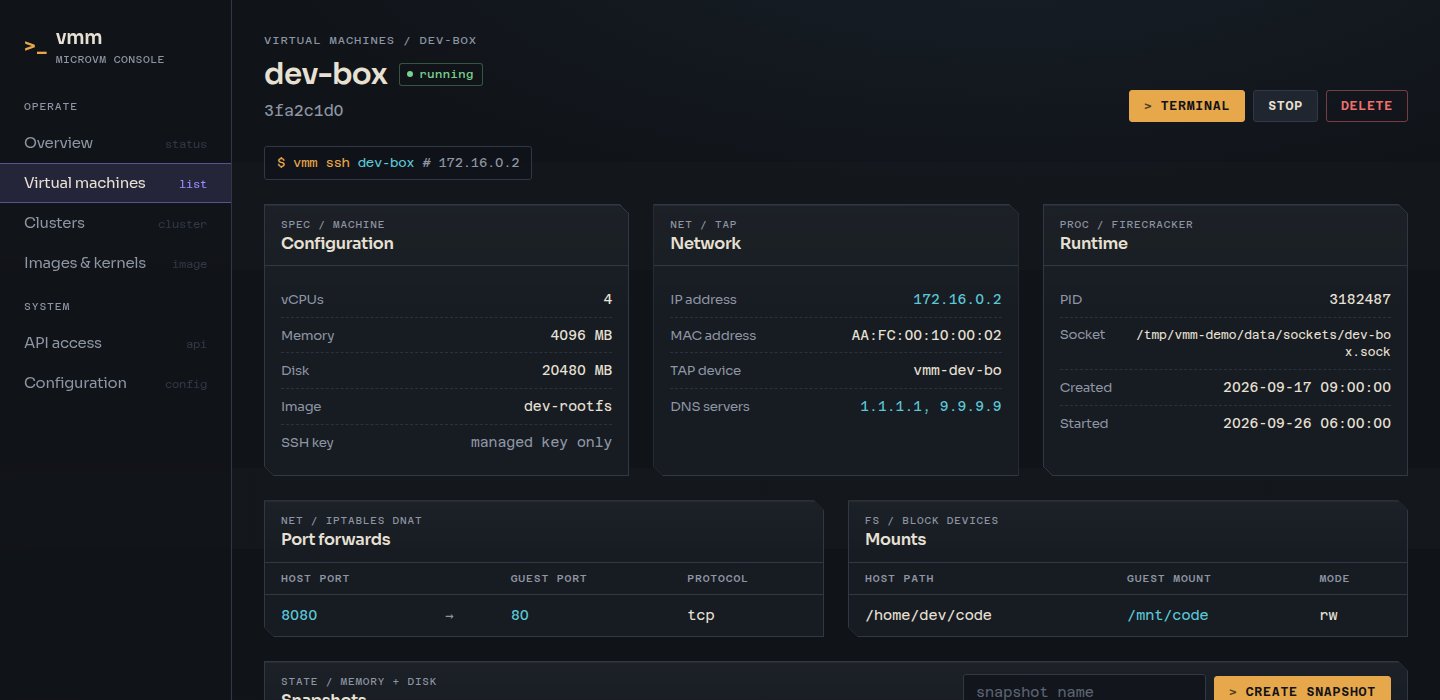The image size is (1440, 700).
Task: Click host port 8080 in Port forwards
Action: point(299,615)
